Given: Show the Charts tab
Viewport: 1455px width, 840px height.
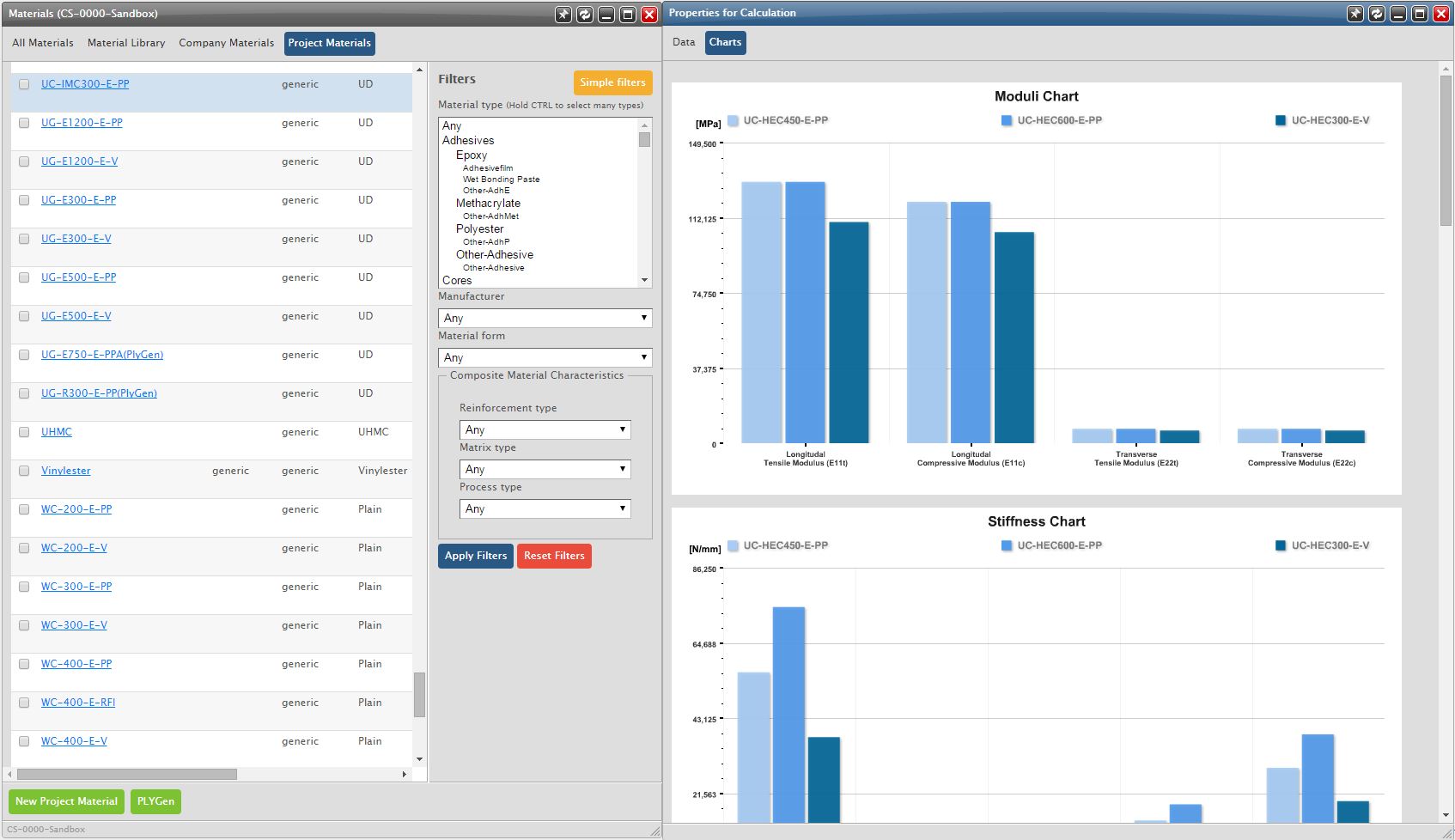Looking at the screenshot, I should pos(726,42).
